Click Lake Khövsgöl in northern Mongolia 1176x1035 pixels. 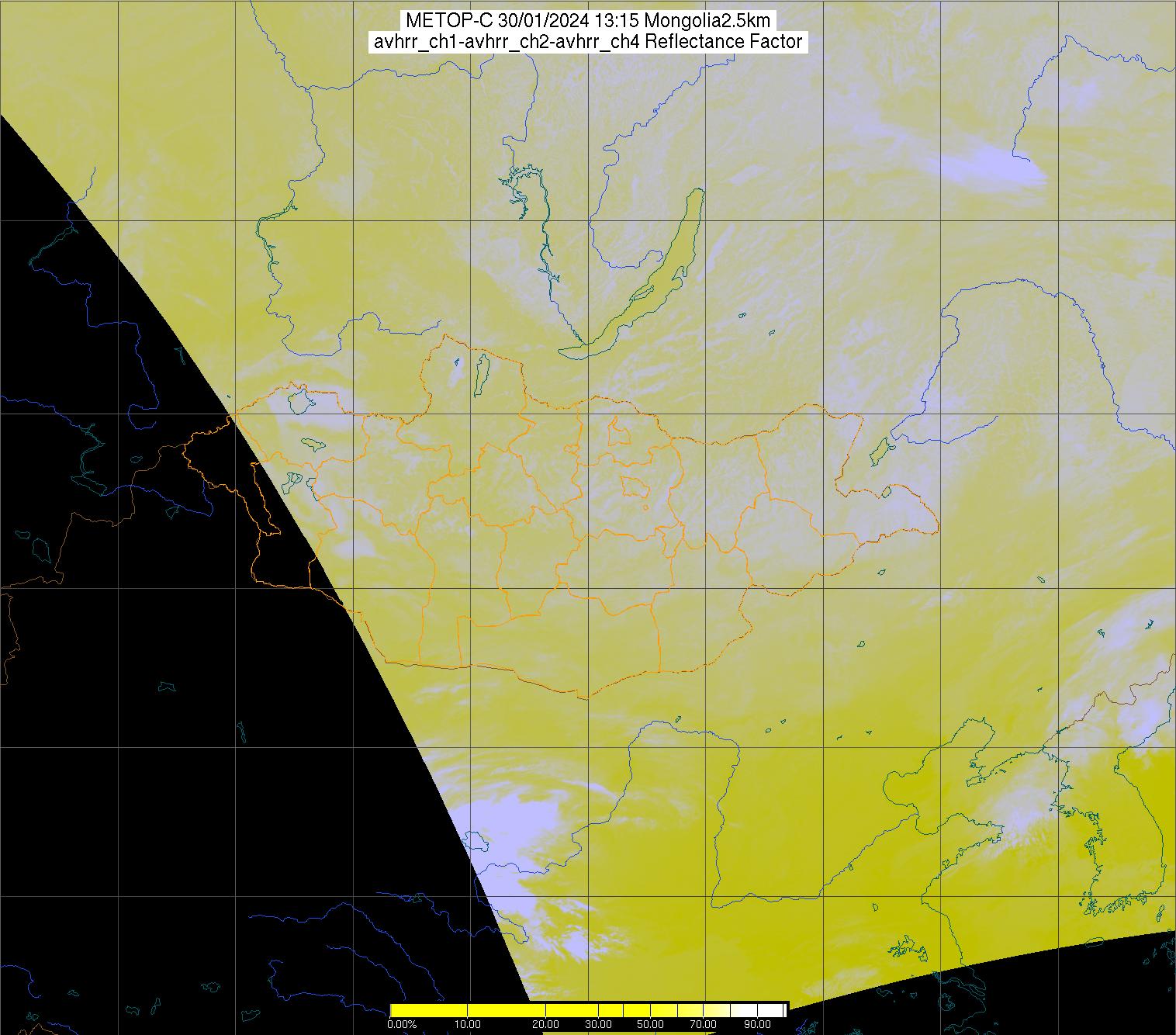[x=481, y=372]
